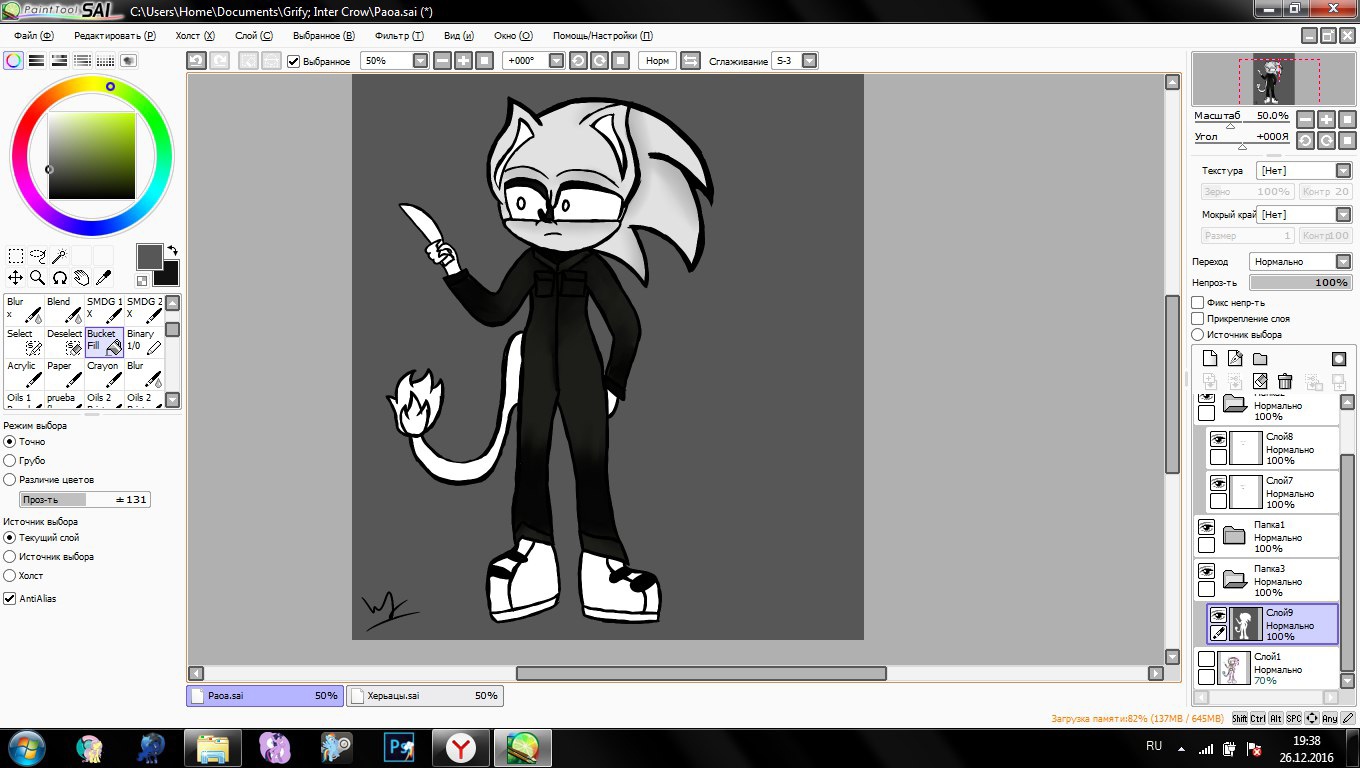This screenshot has width=1360, height=768.
Task: Enable the Фикс непр-ть checkbox
Action: [x=1198, y=303]
